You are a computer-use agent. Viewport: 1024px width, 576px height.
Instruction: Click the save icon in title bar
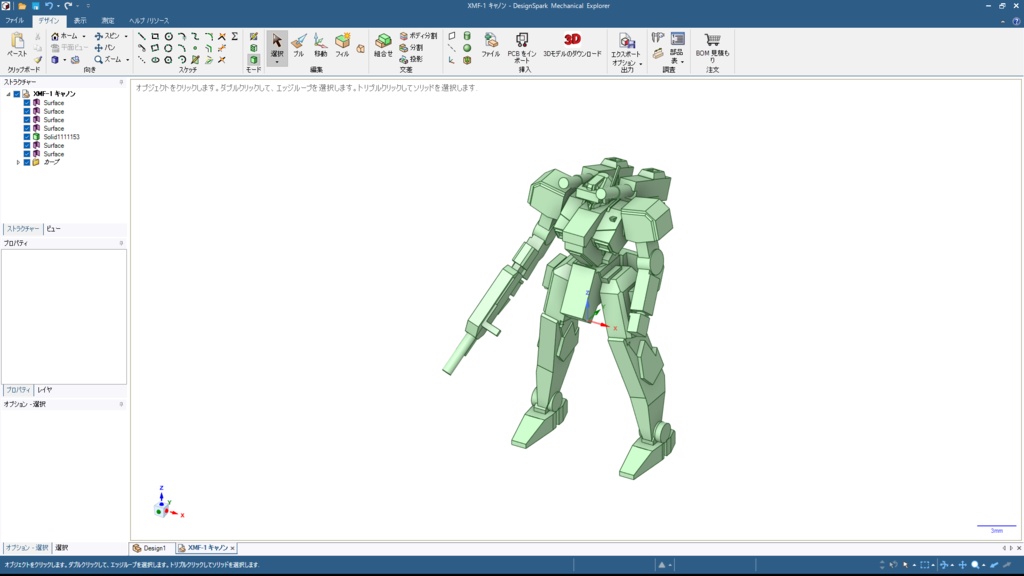(35, 6)
